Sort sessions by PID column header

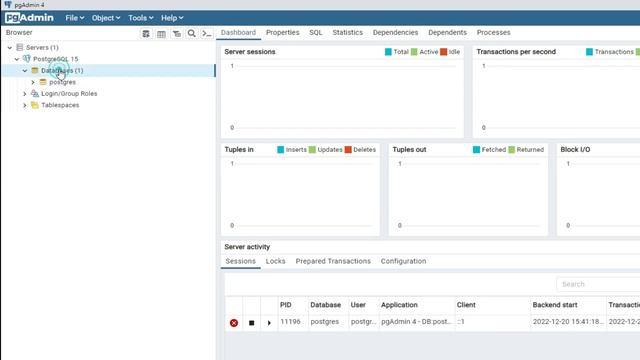click(286, 305)
